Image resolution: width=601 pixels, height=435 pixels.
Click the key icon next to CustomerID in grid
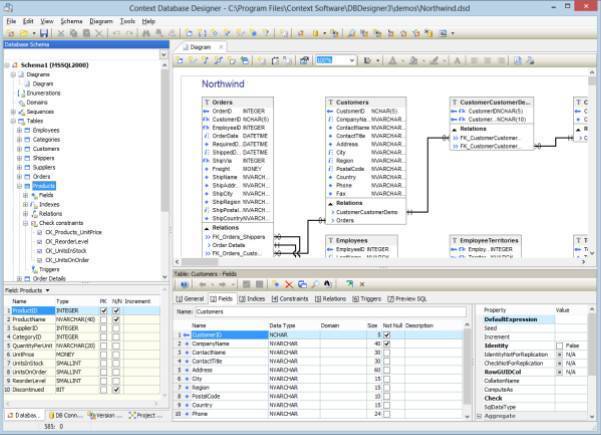point(186,335)
